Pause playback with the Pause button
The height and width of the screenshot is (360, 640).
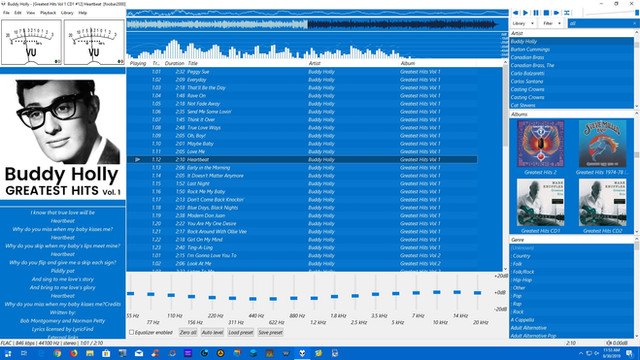point(536,13)
